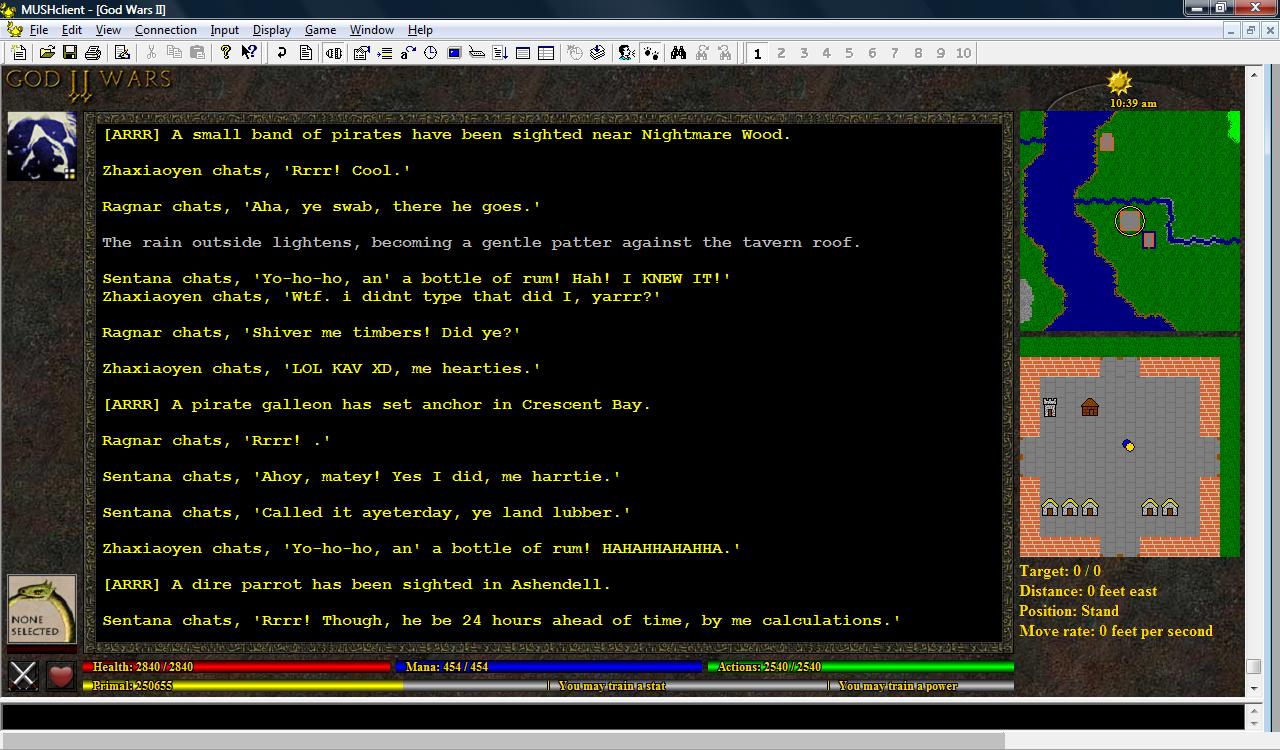Viewport: 1280px width, 750px height.
Task: Click the Cut scissors icon
Action: [x=151, y=53]
